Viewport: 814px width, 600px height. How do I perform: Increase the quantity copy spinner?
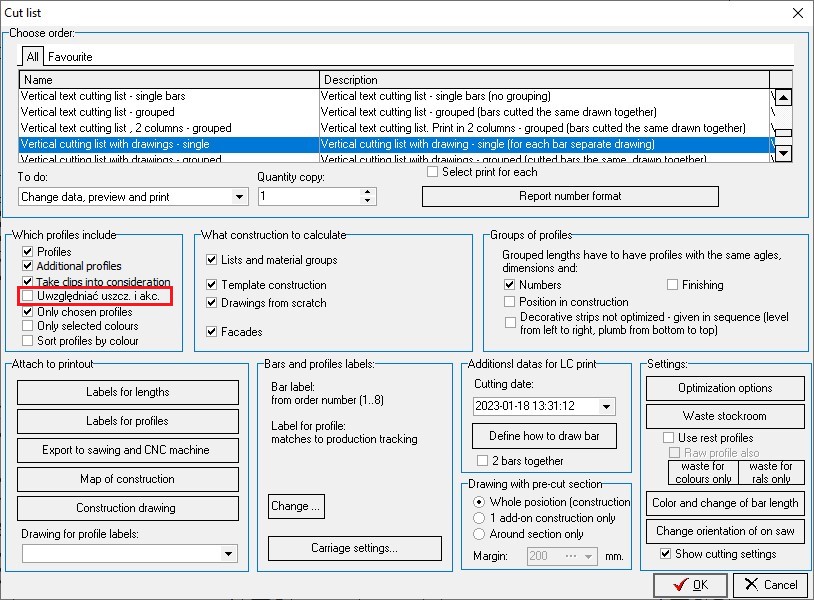coord(368,192)
